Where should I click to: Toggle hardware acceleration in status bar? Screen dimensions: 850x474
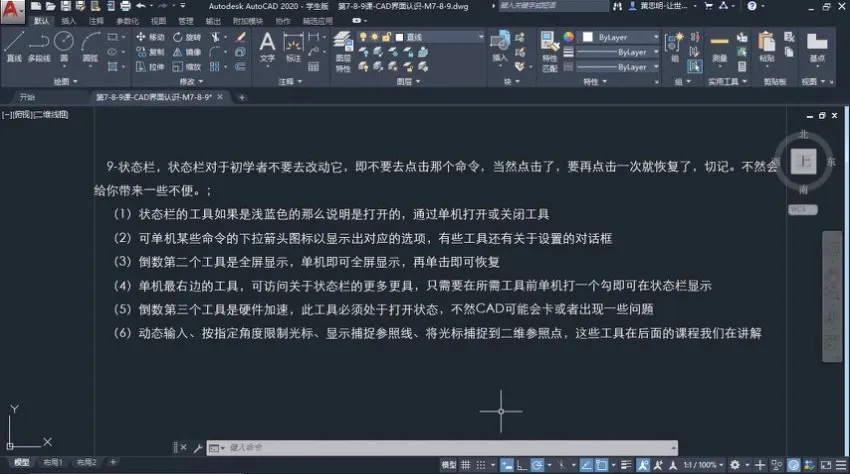pos(794,465)
